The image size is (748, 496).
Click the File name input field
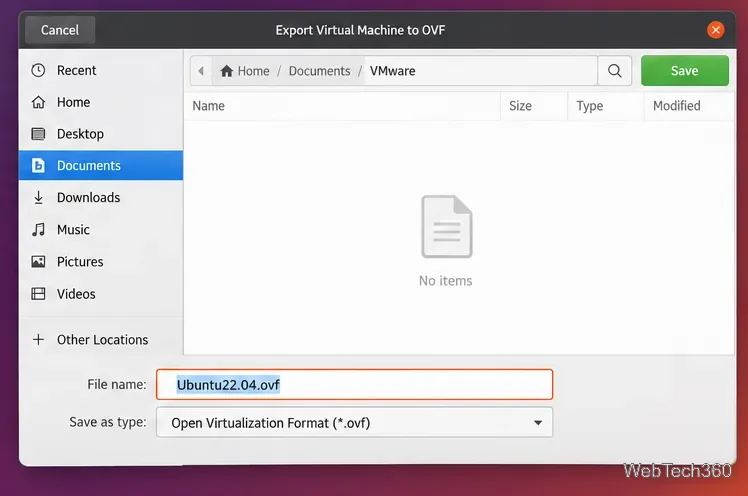[354, 384]
